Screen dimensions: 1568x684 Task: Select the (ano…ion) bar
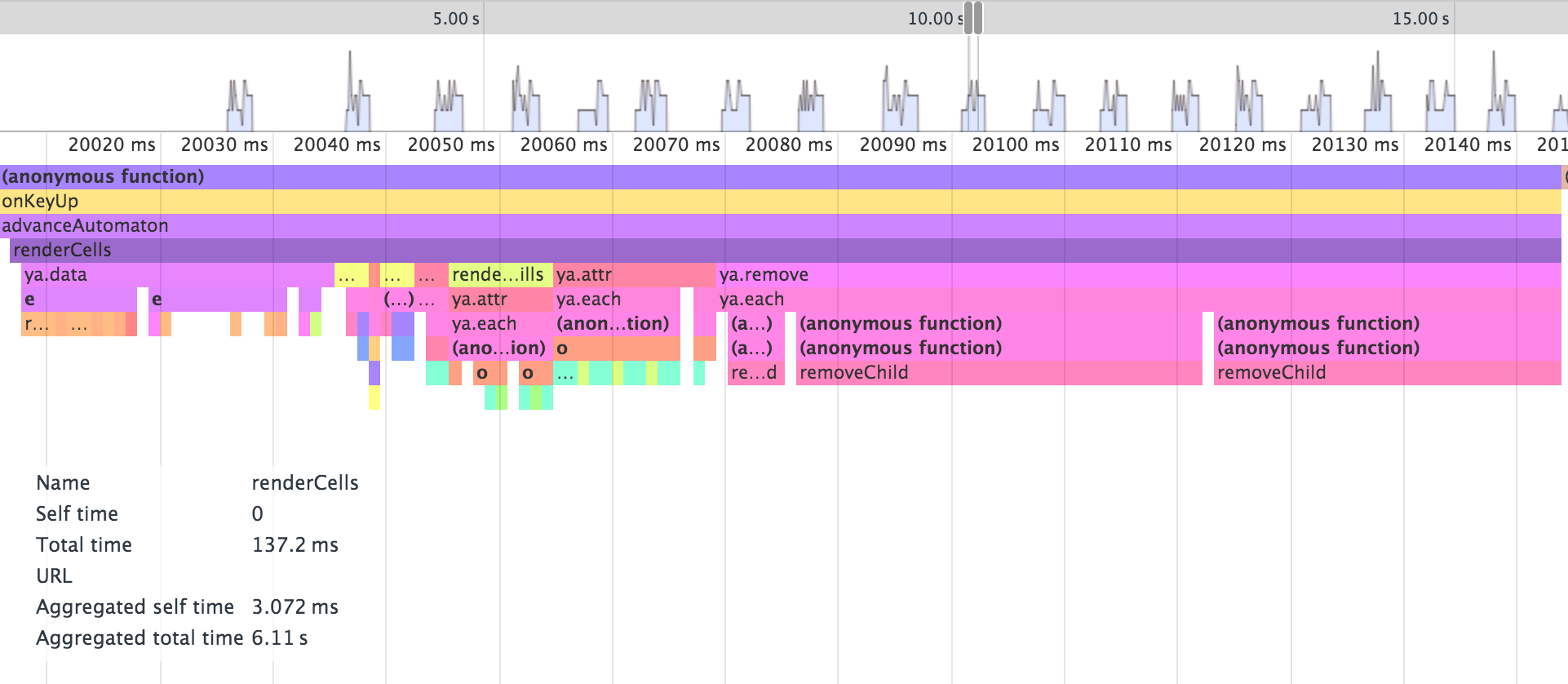tap(500, 349)
